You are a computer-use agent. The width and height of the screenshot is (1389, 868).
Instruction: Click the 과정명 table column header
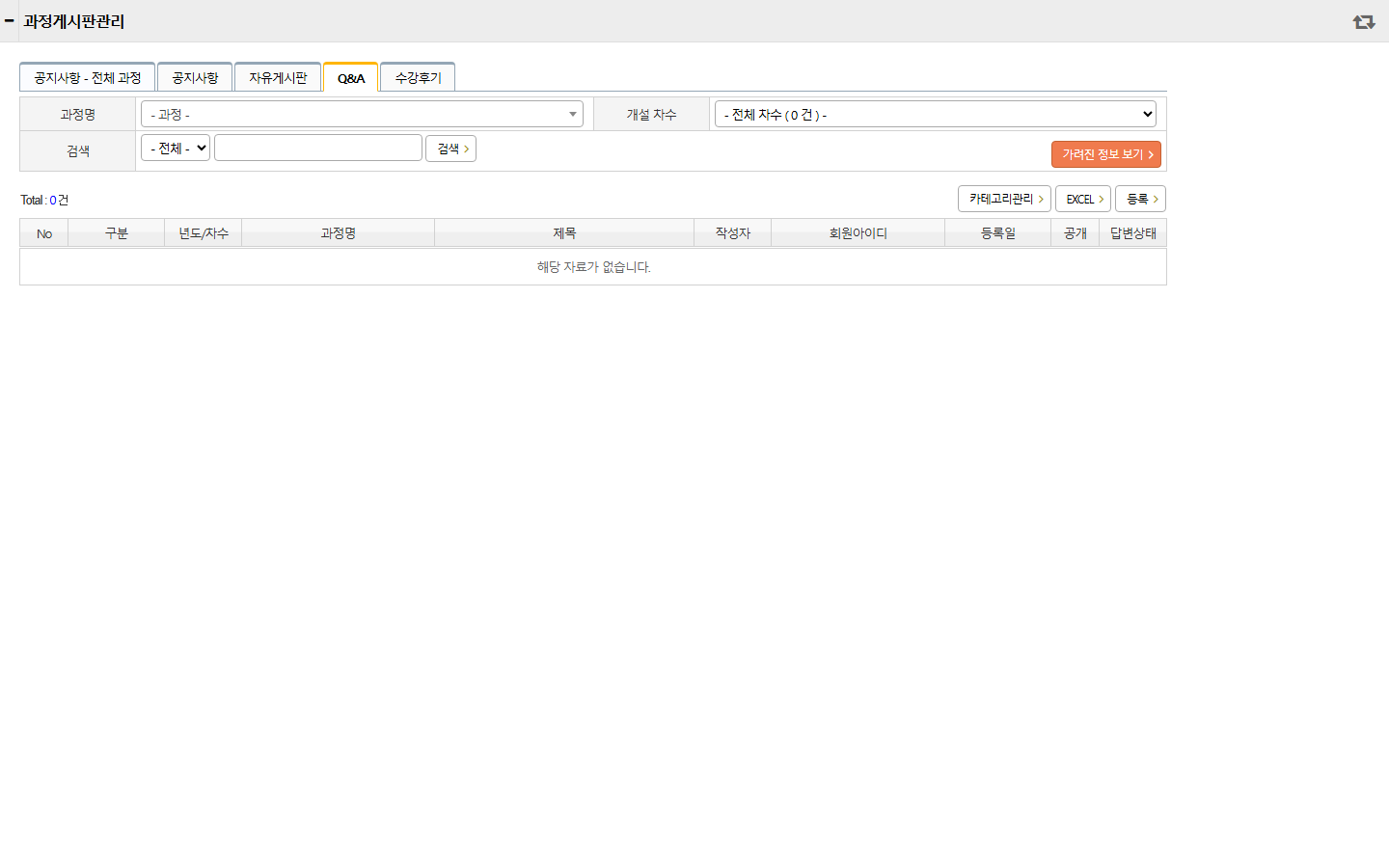click(x=339, y=233)
